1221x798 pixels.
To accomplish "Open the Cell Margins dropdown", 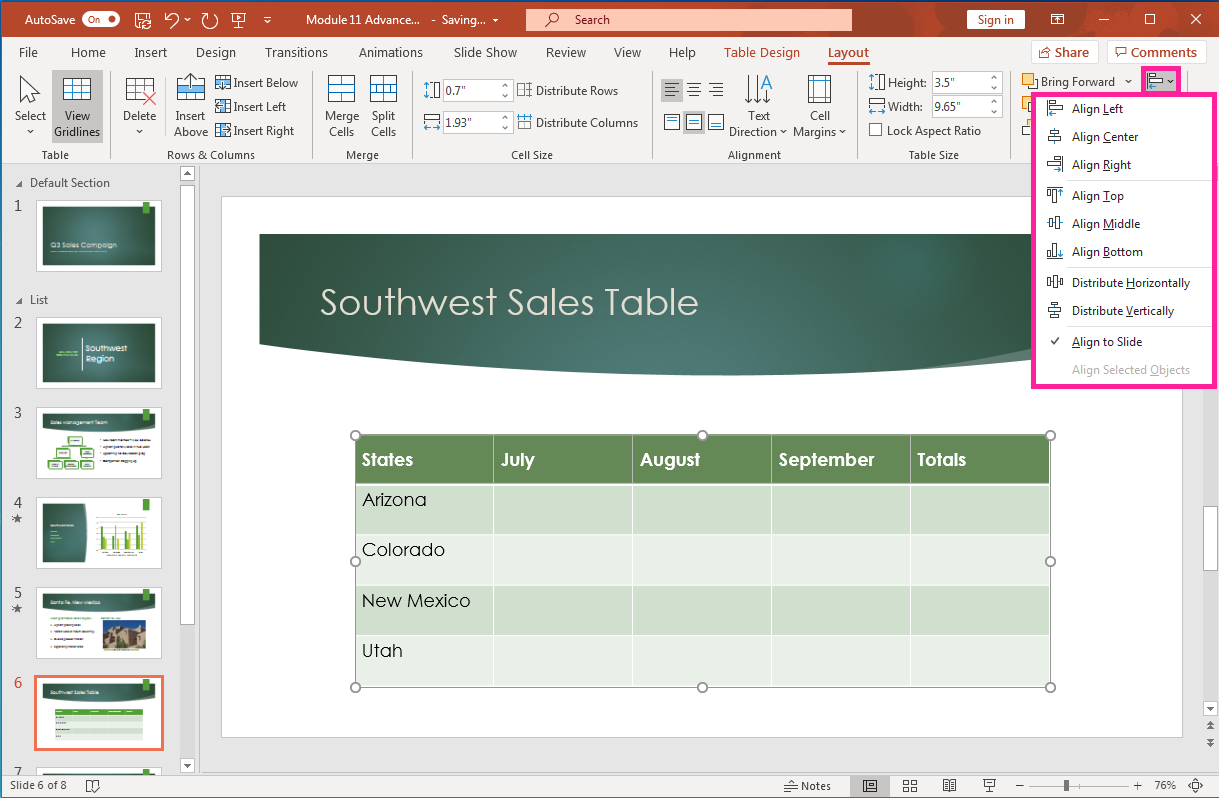I will (819, 104).
